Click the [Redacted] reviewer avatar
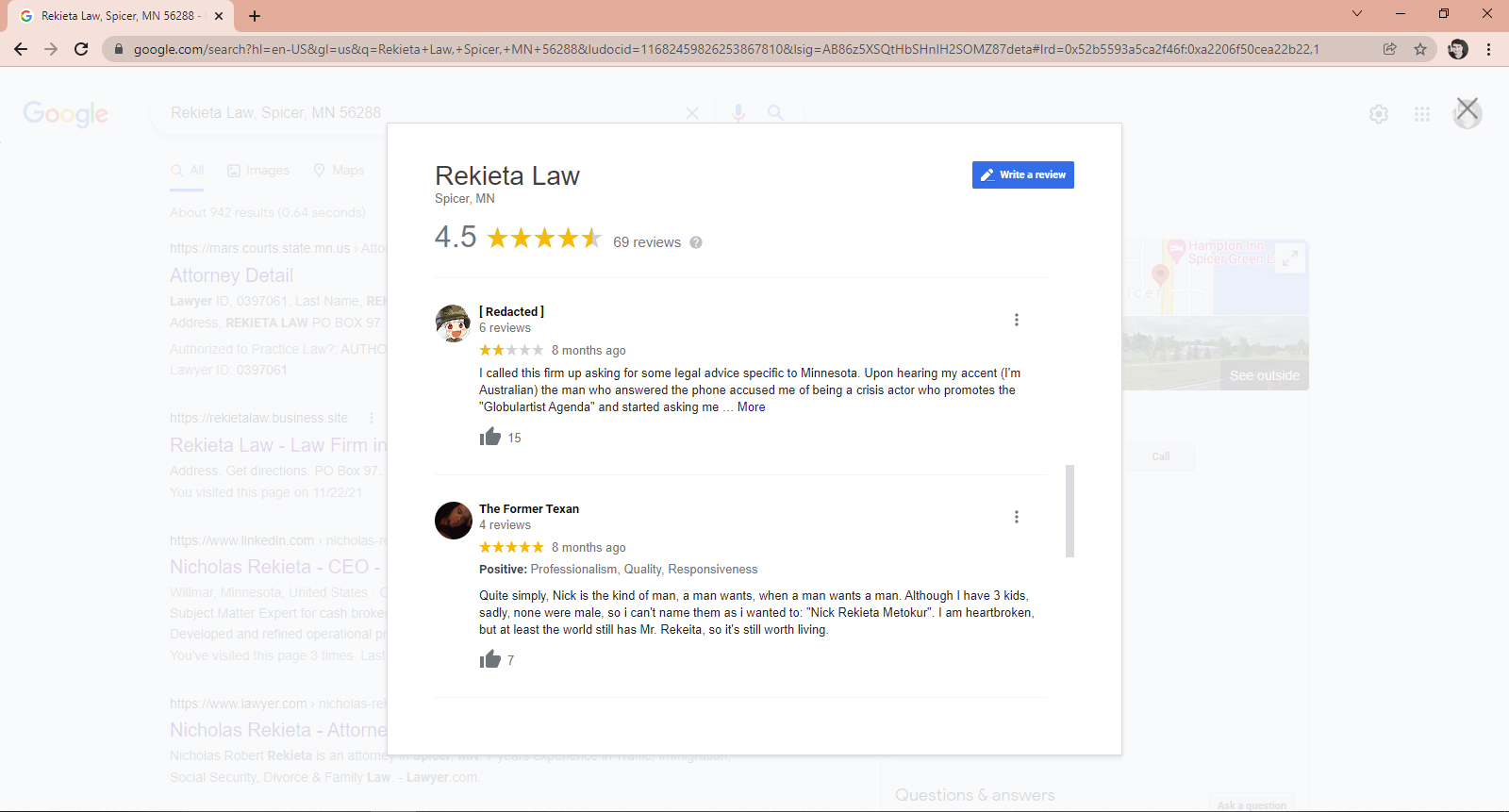 coord(454,323)
